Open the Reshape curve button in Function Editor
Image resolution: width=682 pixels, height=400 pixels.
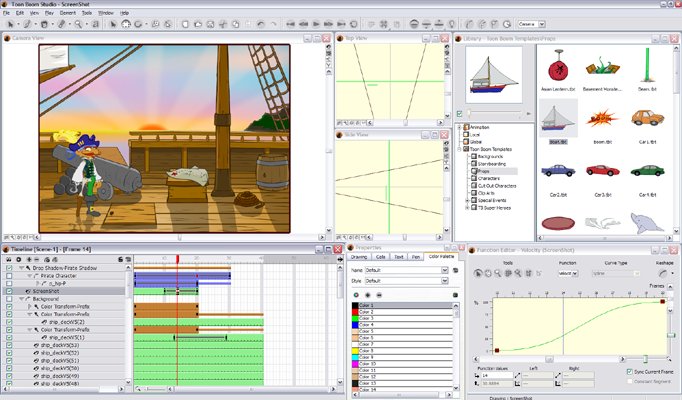pos(664,273)
